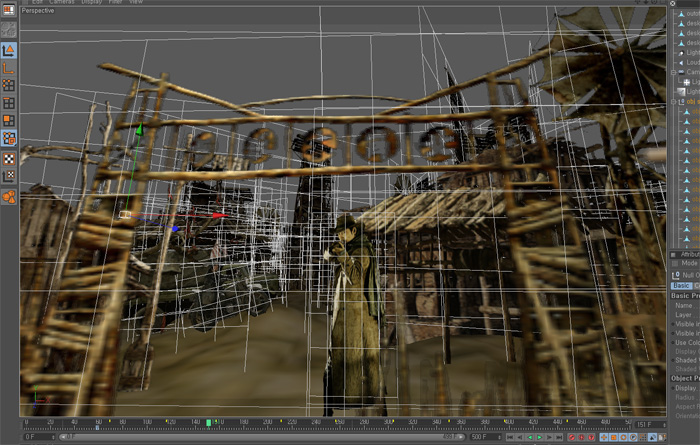Toggle position keyframe recording icon
The width and height of the screenshot is (700, 445).
pos(604,437)
